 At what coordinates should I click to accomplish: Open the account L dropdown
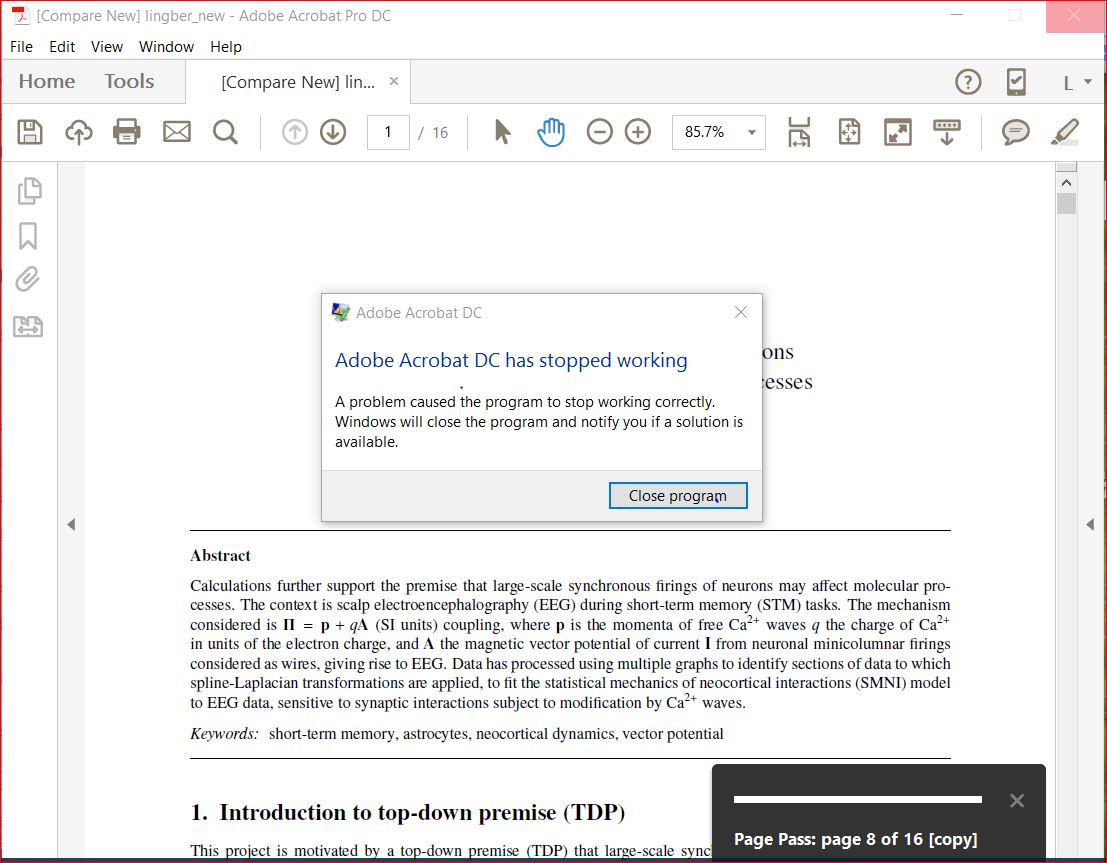coord(1077,83)
